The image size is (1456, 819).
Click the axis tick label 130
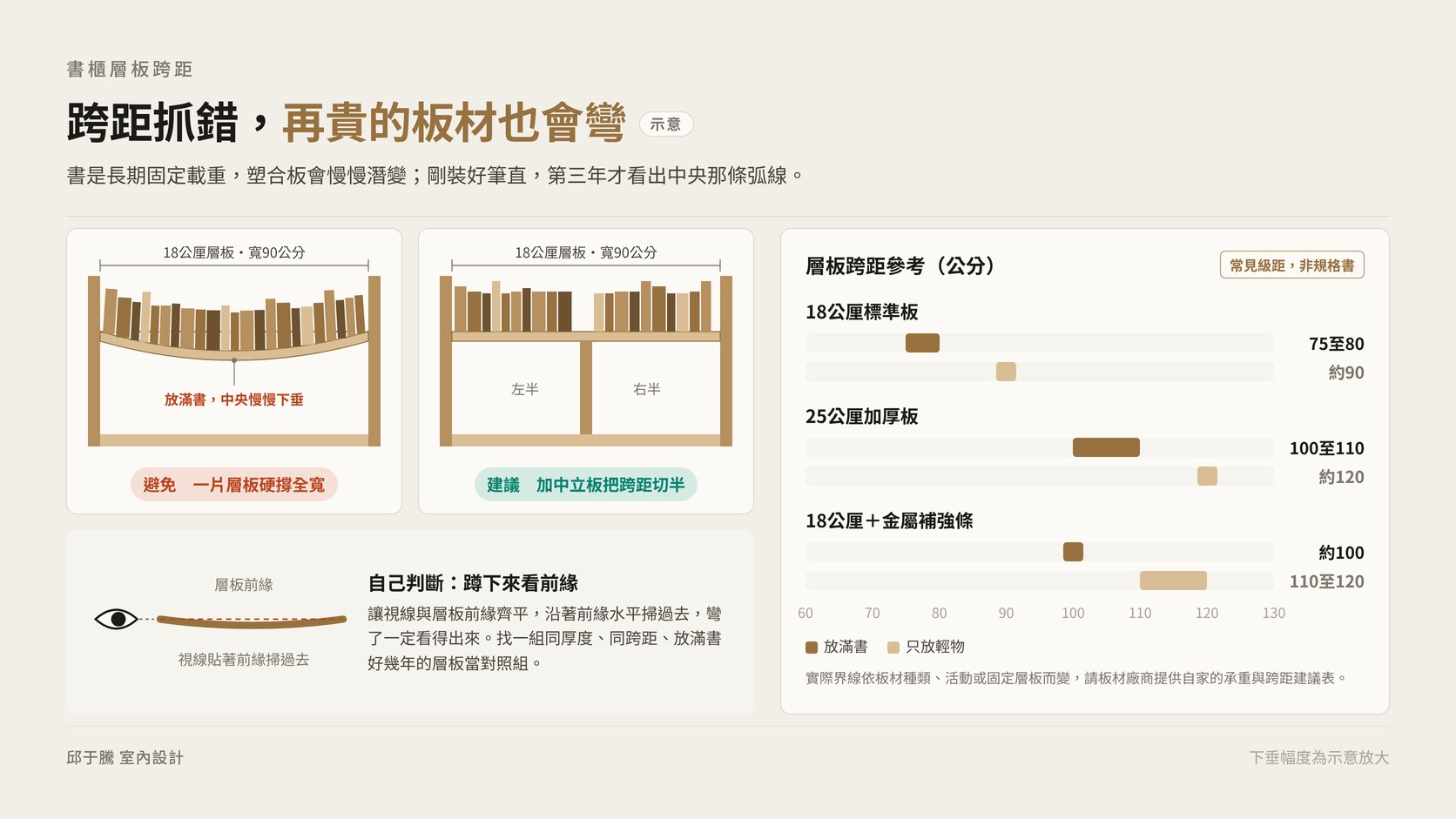tap(1274, 613)
